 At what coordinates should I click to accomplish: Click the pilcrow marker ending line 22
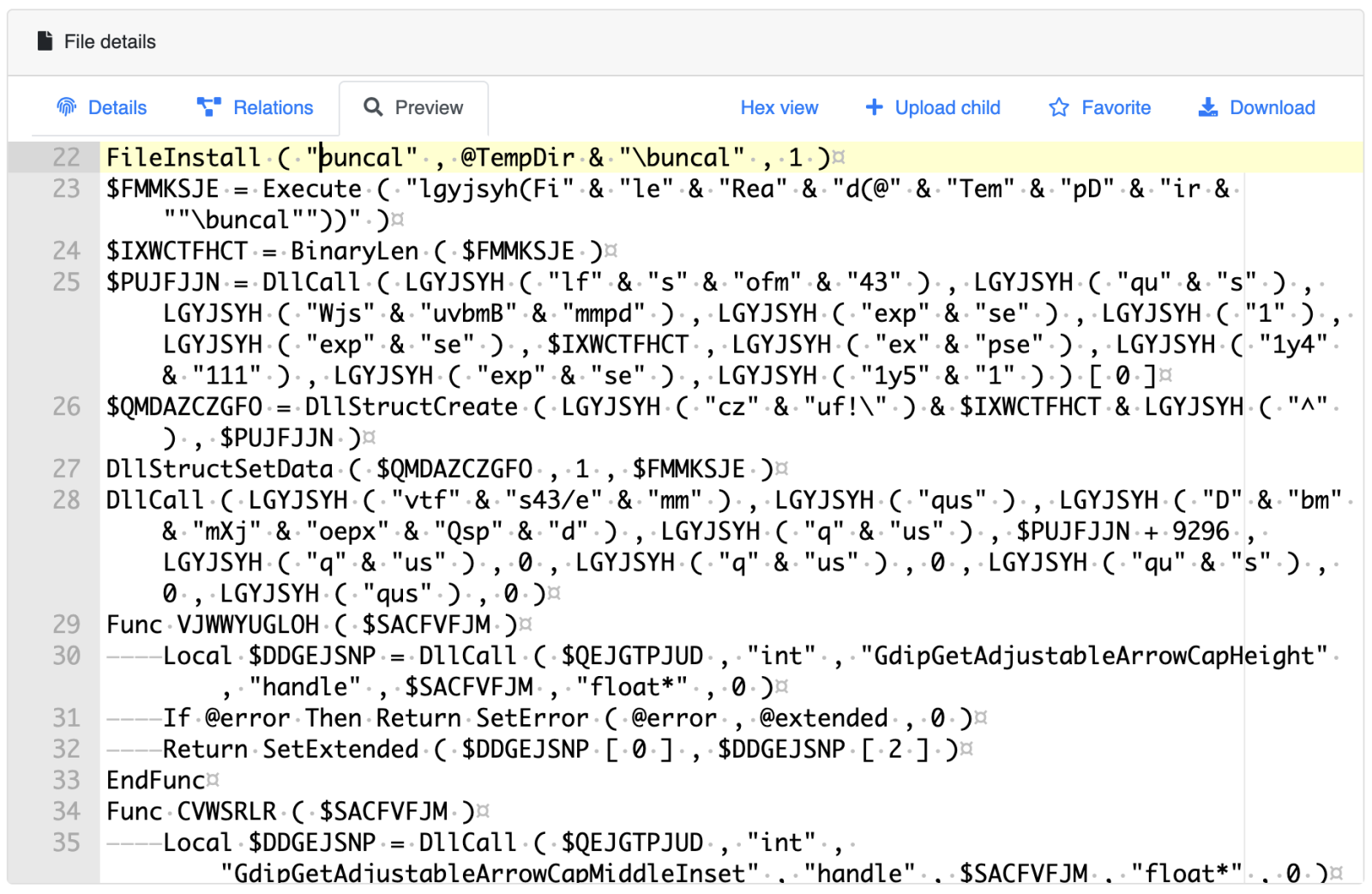pos(838,155)
